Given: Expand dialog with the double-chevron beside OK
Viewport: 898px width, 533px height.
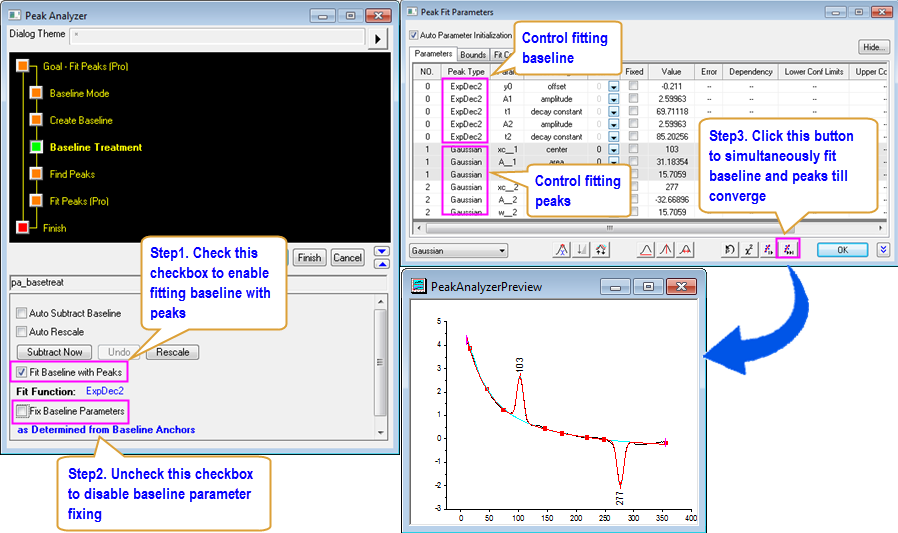Looking at the screenshot, I should coord(883,250).
